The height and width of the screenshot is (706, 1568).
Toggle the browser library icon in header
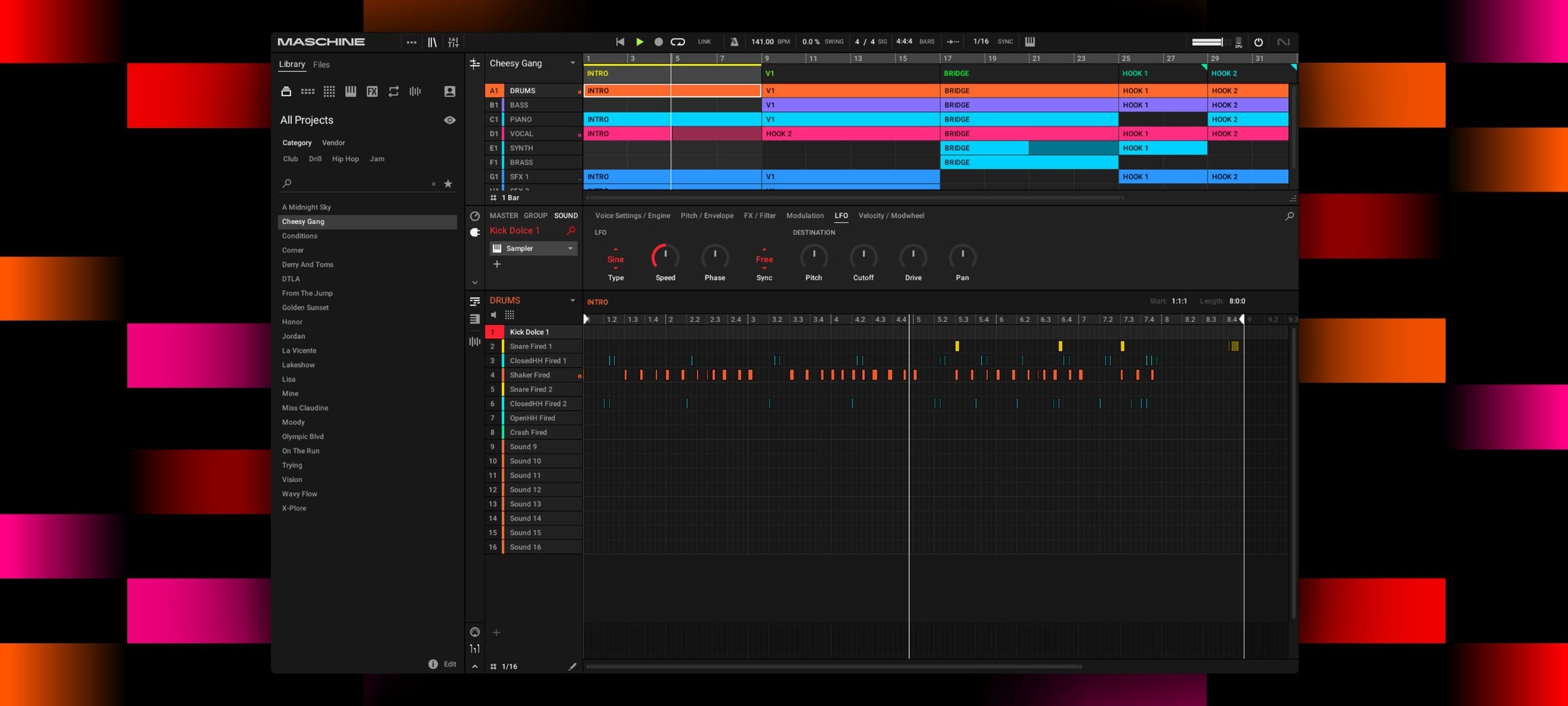432,42
